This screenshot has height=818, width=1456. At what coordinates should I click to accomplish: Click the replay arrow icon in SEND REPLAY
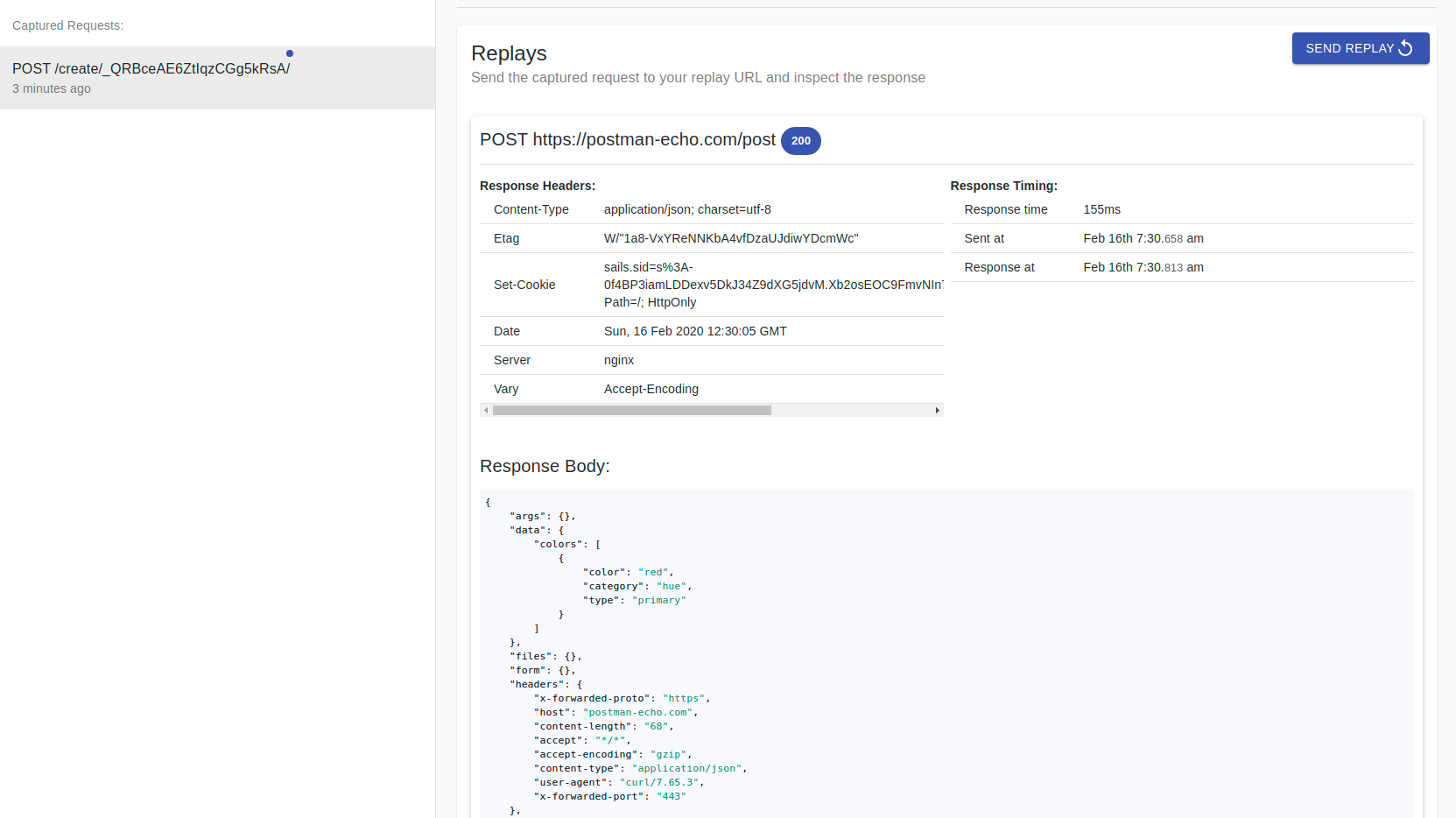coord(1406,48)
